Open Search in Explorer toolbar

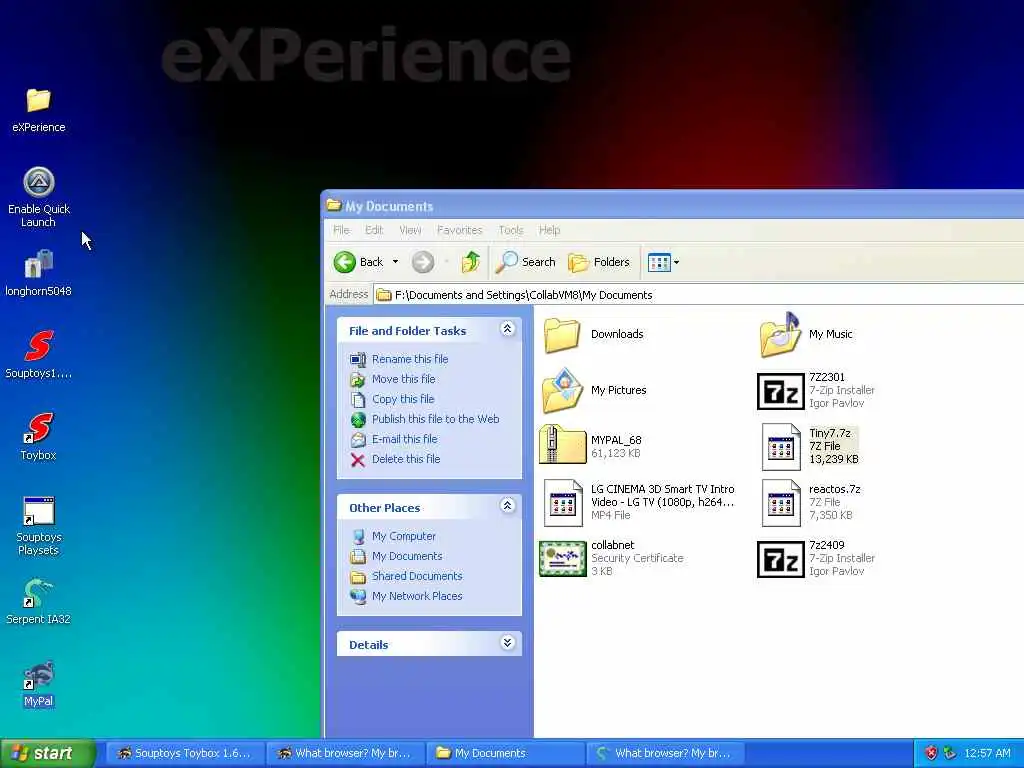(526, 262)
